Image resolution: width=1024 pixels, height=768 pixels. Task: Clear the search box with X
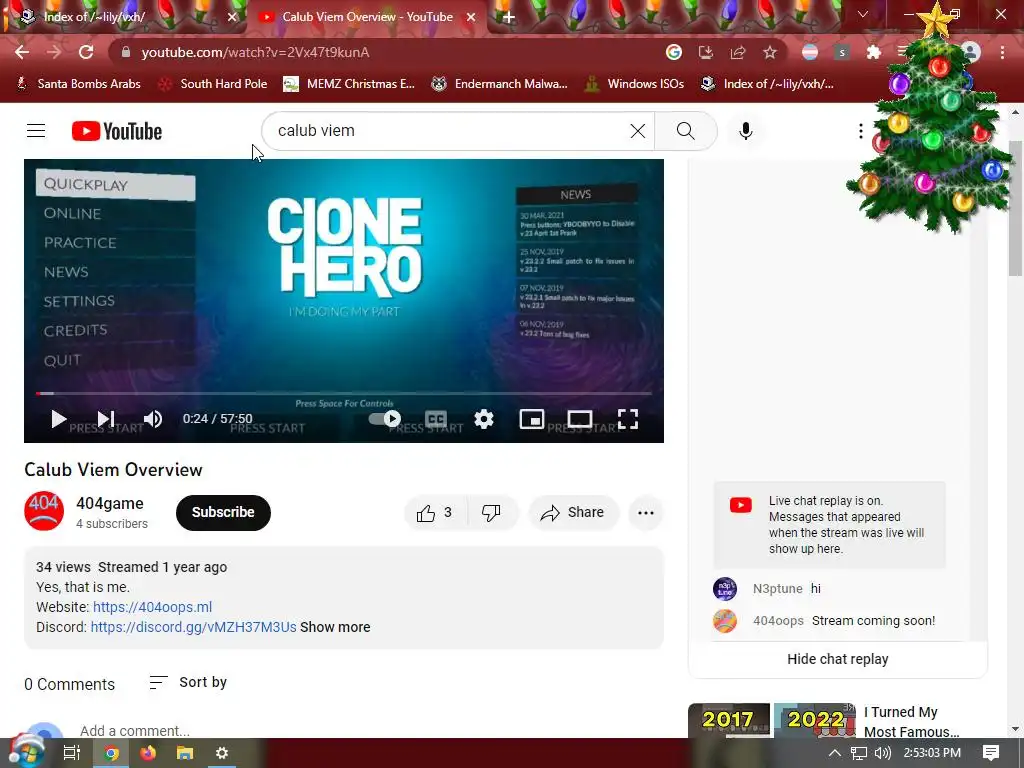point(638,131)
